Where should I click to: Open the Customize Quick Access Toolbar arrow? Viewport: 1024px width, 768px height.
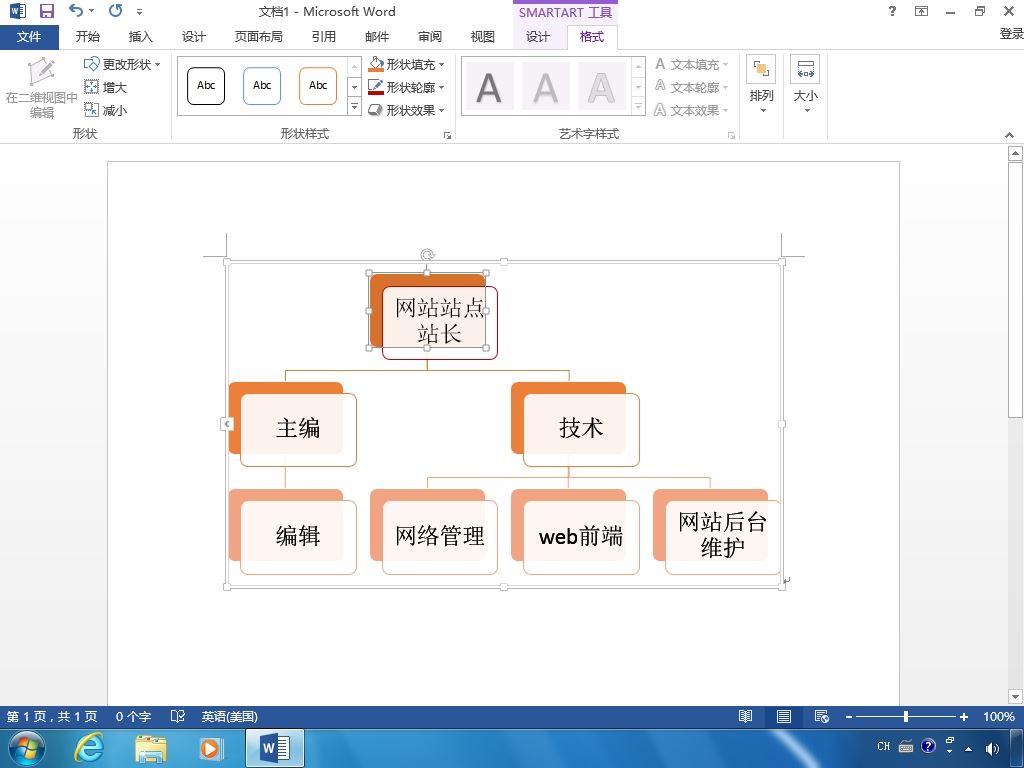(139, 12)
